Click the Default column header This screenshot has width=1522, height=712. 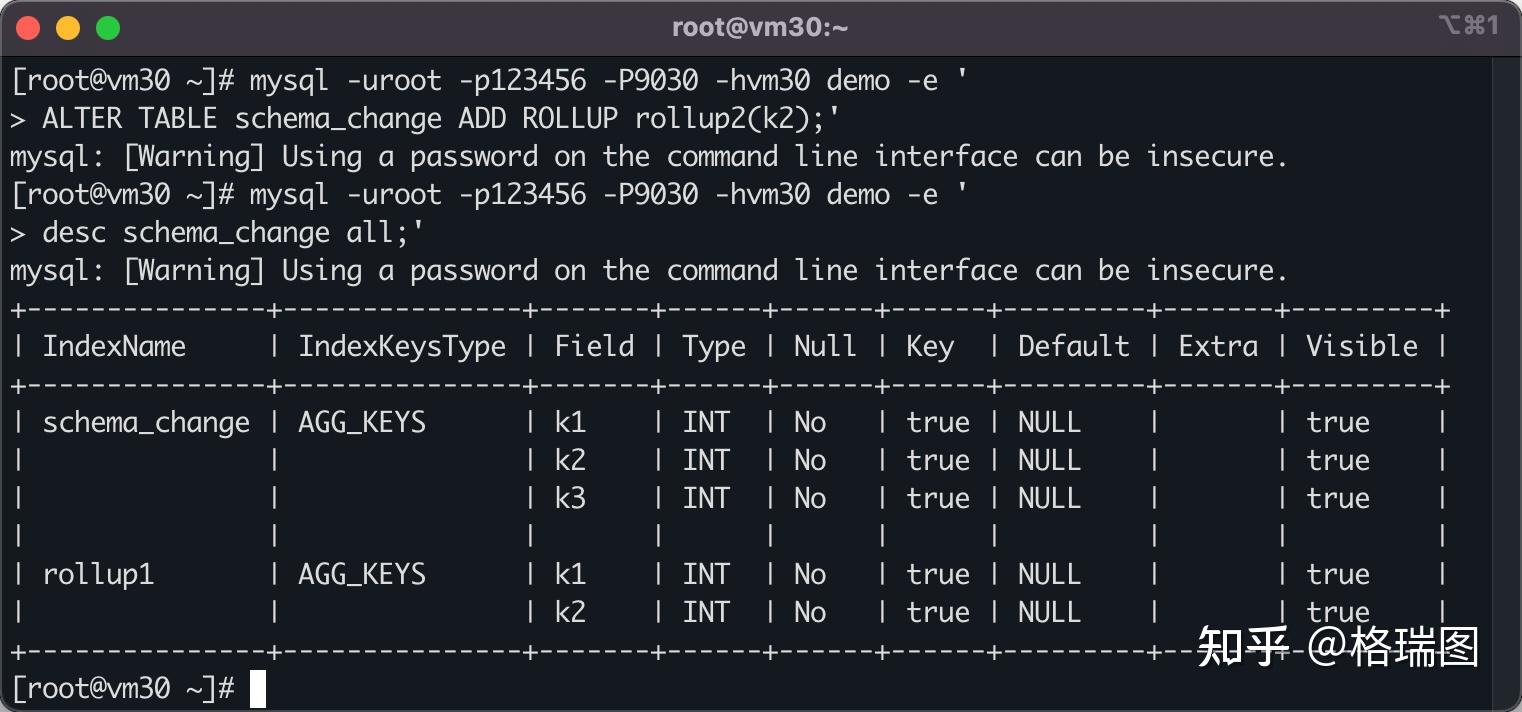click(x=1073, y=347)
